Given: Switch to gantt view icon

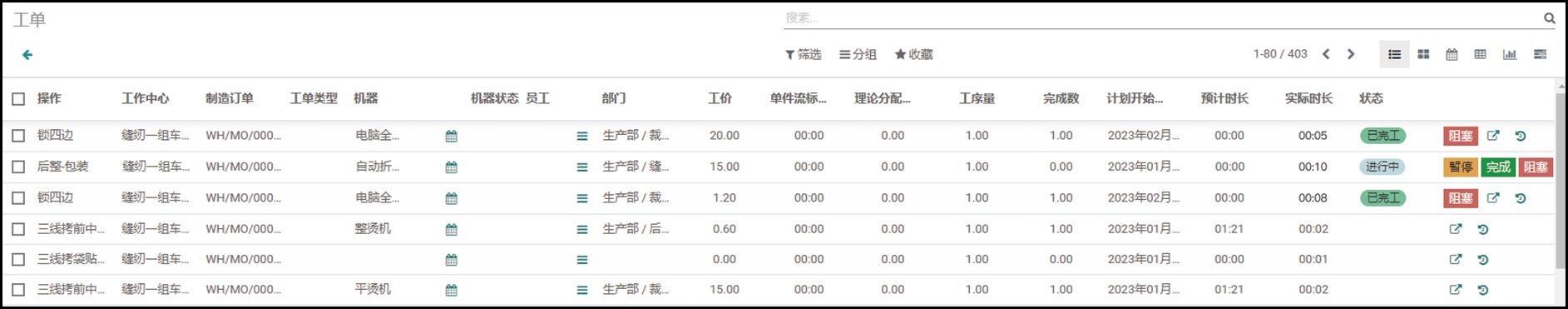Looking at the screenshot, I should (x=1540, y=54).
